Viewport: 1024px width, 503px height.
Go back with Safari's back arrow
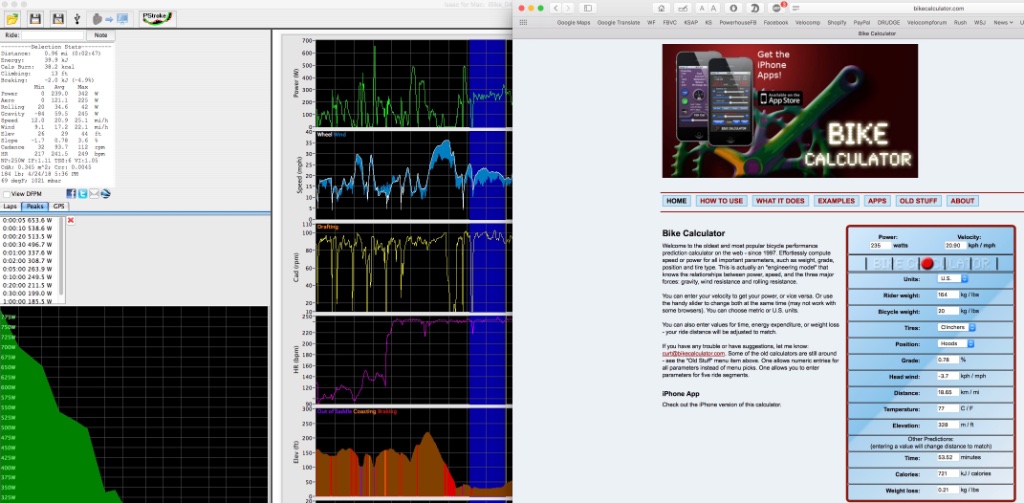click(556, 8)
